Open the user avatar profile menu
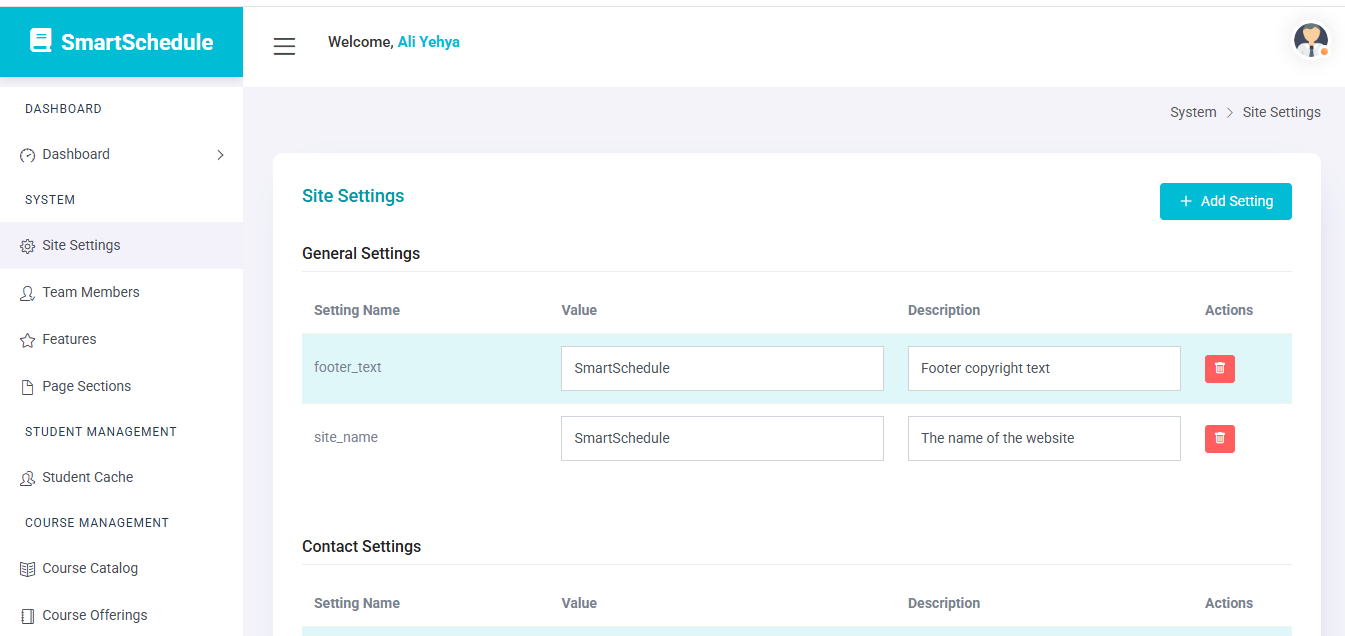The height and width of the screenshot is (636, 1345). point(1310,41)
